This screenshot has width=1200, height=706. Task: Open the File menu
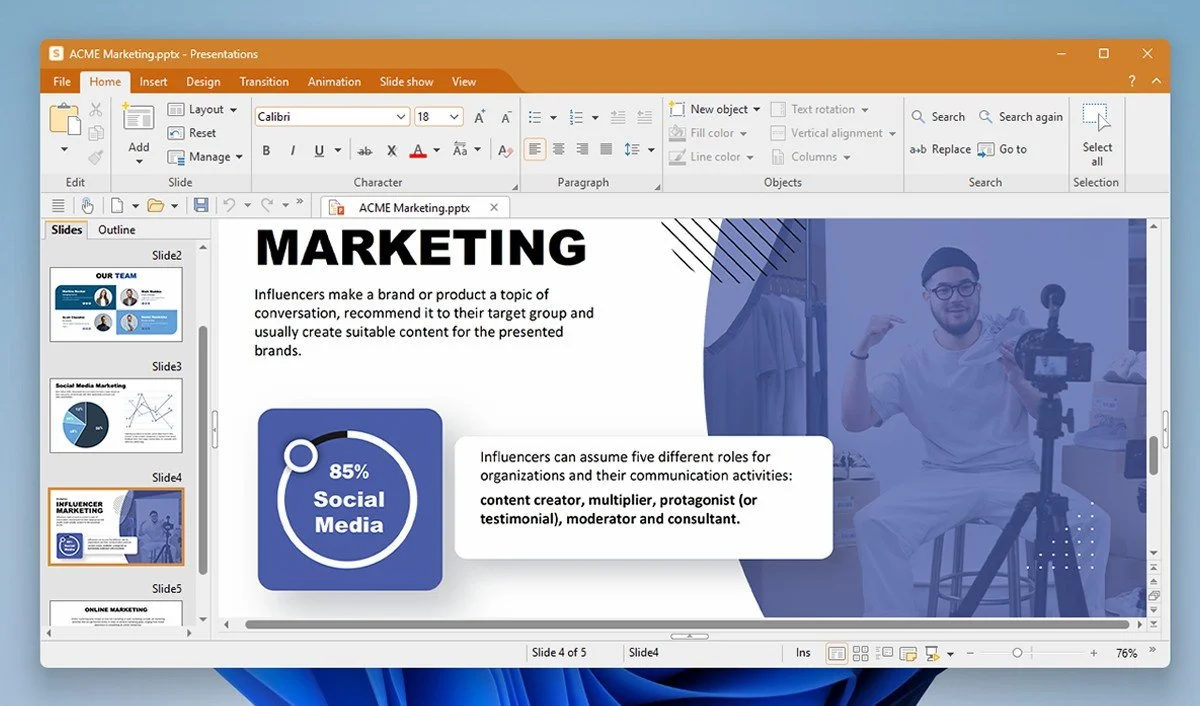point(62,82)
